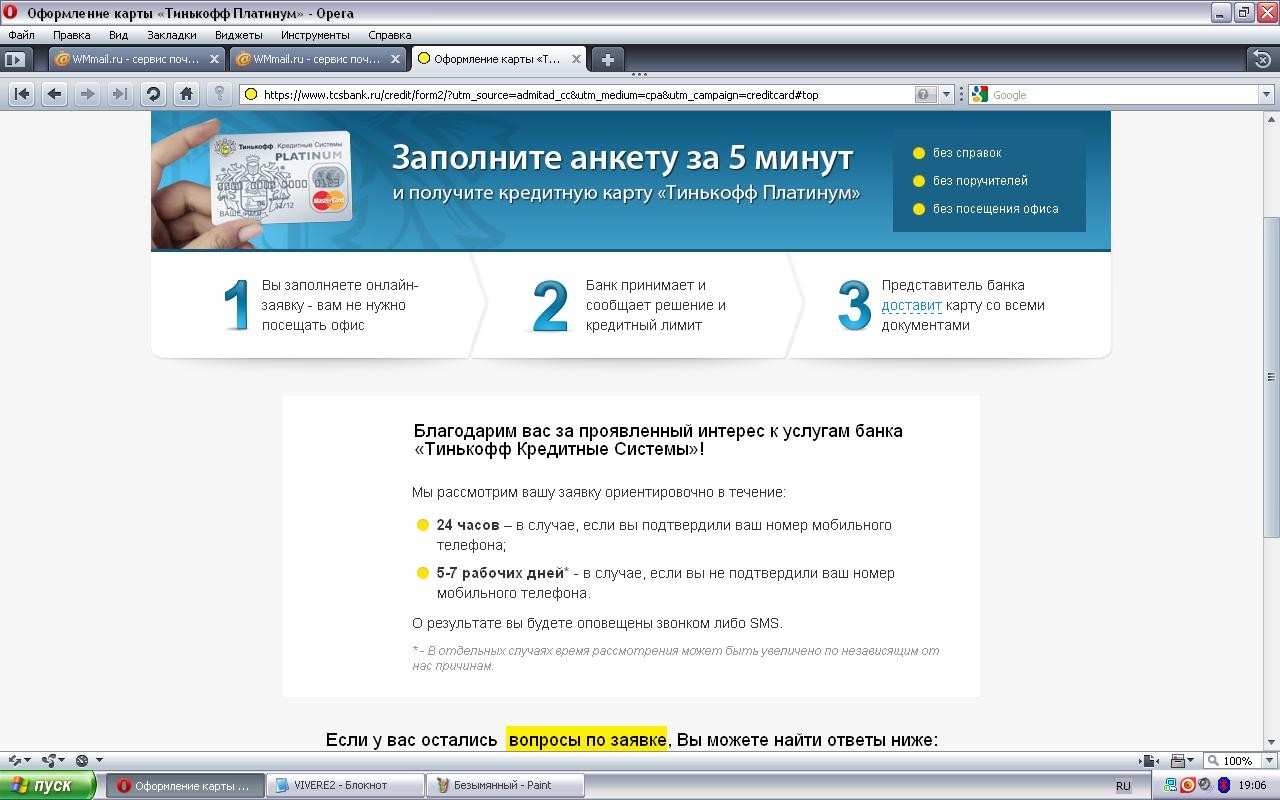Follow the доставит link
This screenshot has height=800, width=1280.
point(911,305)
